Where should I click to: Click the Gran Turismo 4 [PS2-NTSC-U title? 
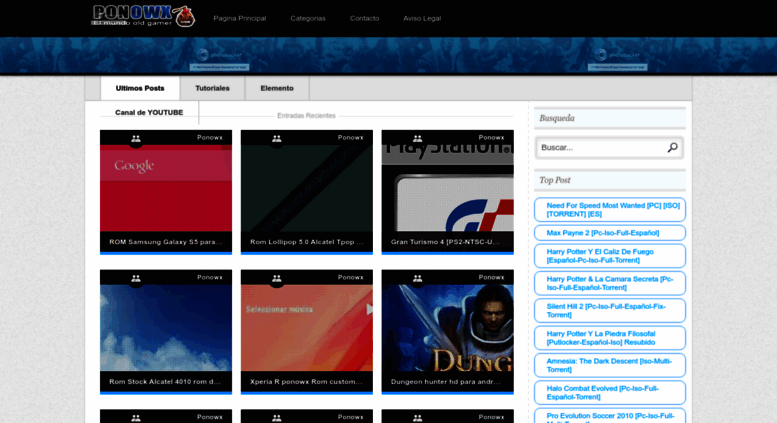[445, 242]
